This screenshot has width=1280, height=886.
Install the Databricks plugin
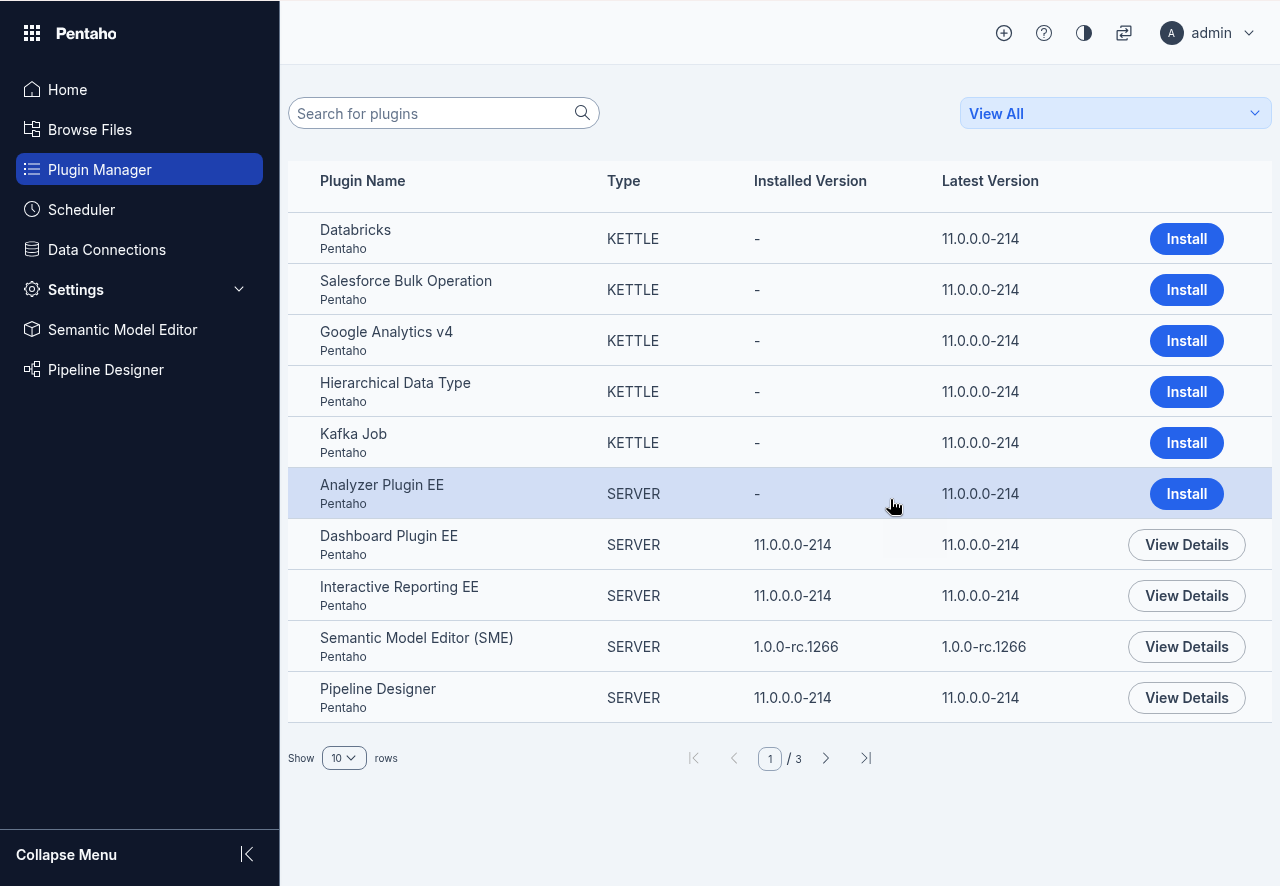tap(1186, 239)
